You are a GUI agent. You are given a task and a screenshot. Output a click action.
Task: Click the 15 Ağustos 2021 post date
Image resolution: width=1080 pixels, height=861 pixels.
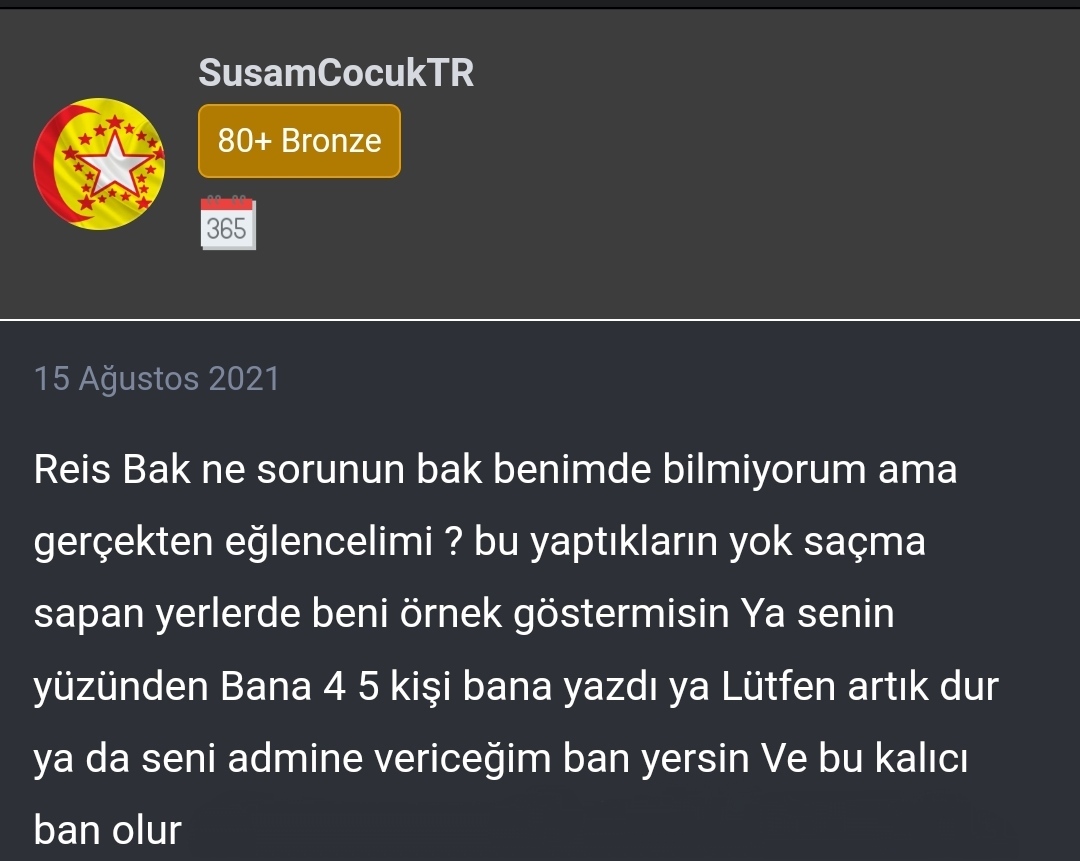156,379
